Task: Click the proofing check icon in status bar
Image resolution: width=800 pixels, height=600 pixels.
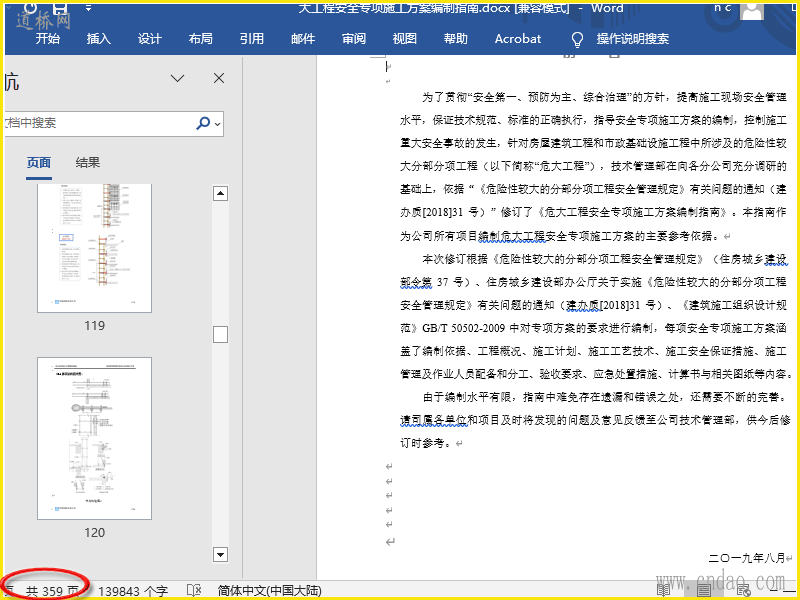Action: click(194, 591)
